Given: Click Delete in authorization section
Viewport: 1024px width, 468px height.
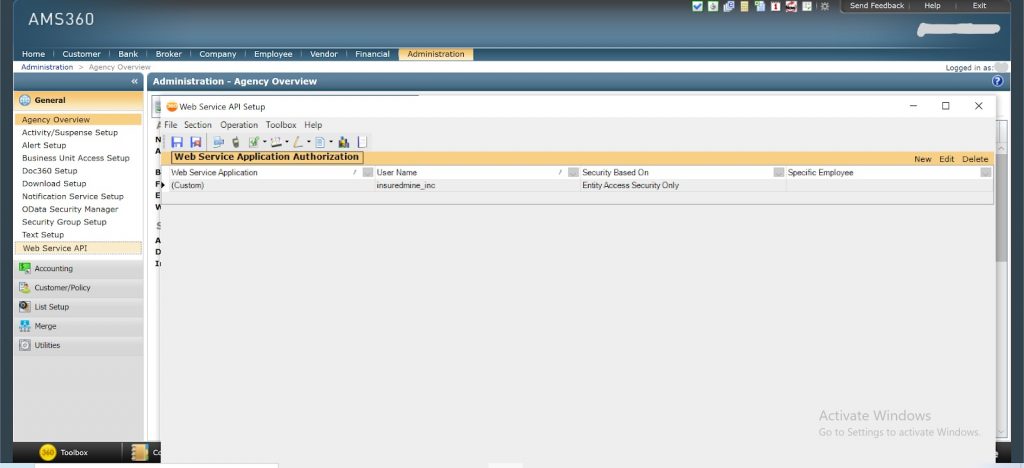Looking at the screenshot, I should tap(975, 159).
